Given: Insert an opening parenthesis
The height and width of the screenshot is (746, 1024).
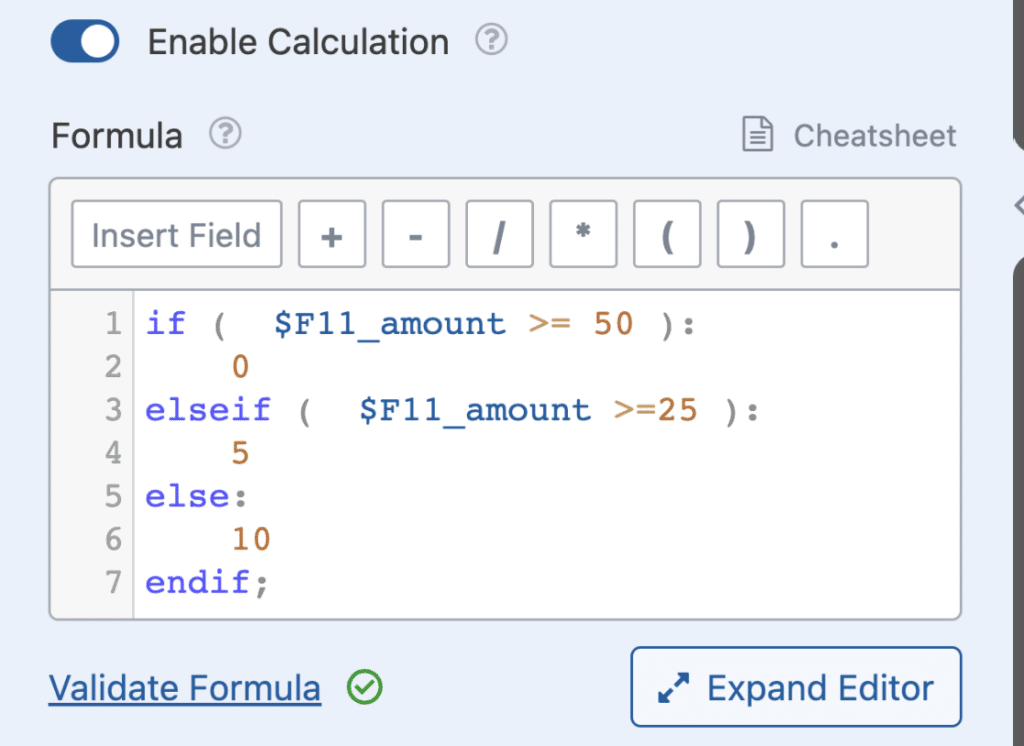Looking at the screenshot, I should [667, 236].
